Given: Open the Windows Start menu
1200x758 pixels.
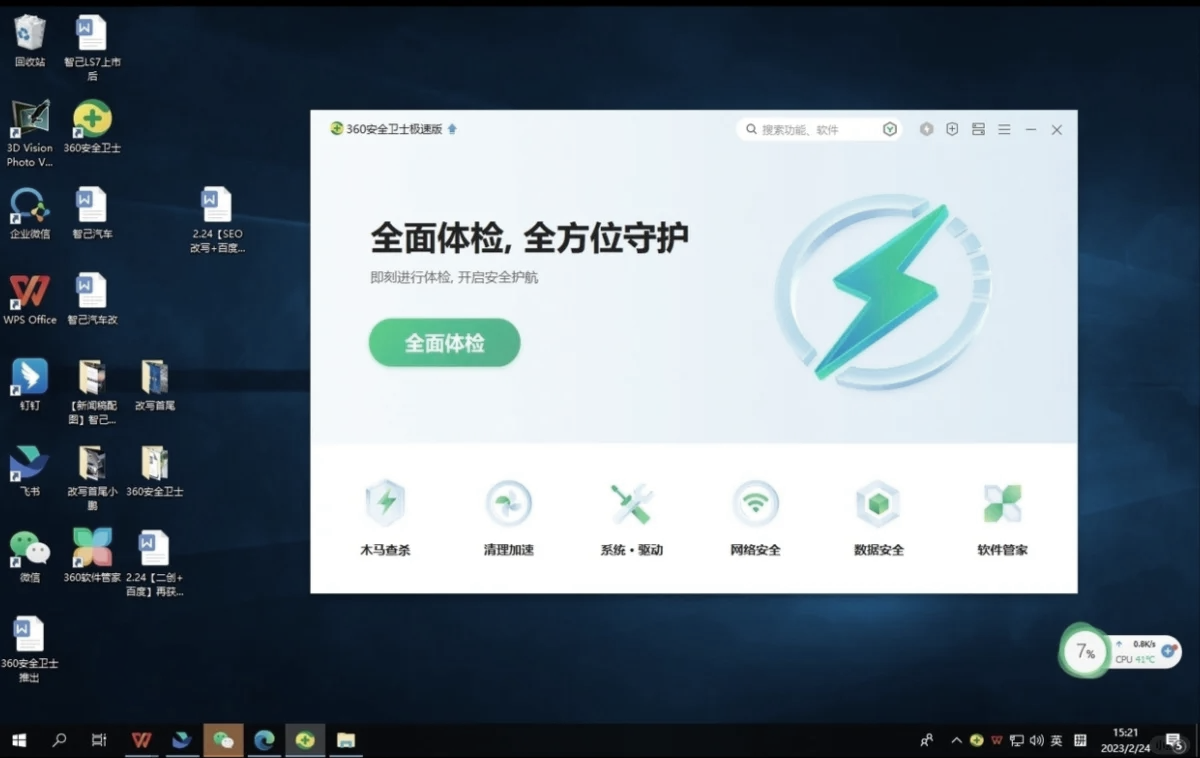Looking at the screenshot, I should [x=18, y=740].
